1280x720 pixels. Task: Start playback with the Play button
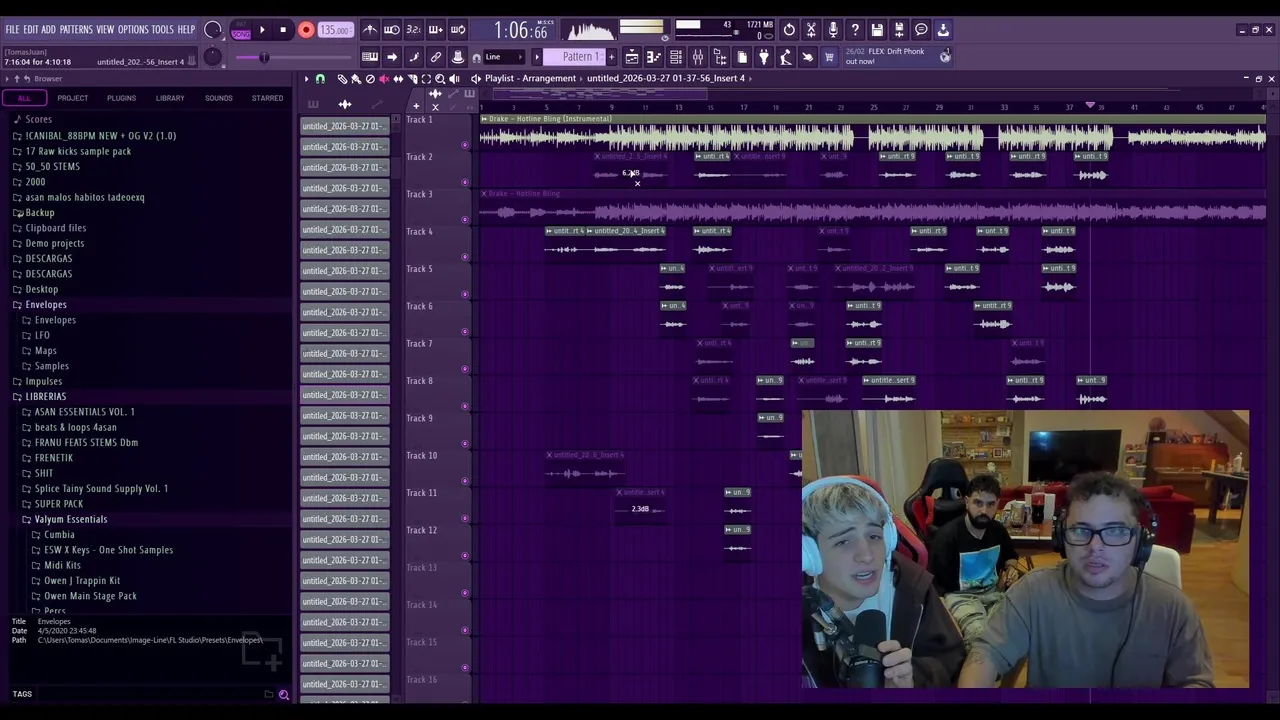pyautogui.click(x=262, y=30)
